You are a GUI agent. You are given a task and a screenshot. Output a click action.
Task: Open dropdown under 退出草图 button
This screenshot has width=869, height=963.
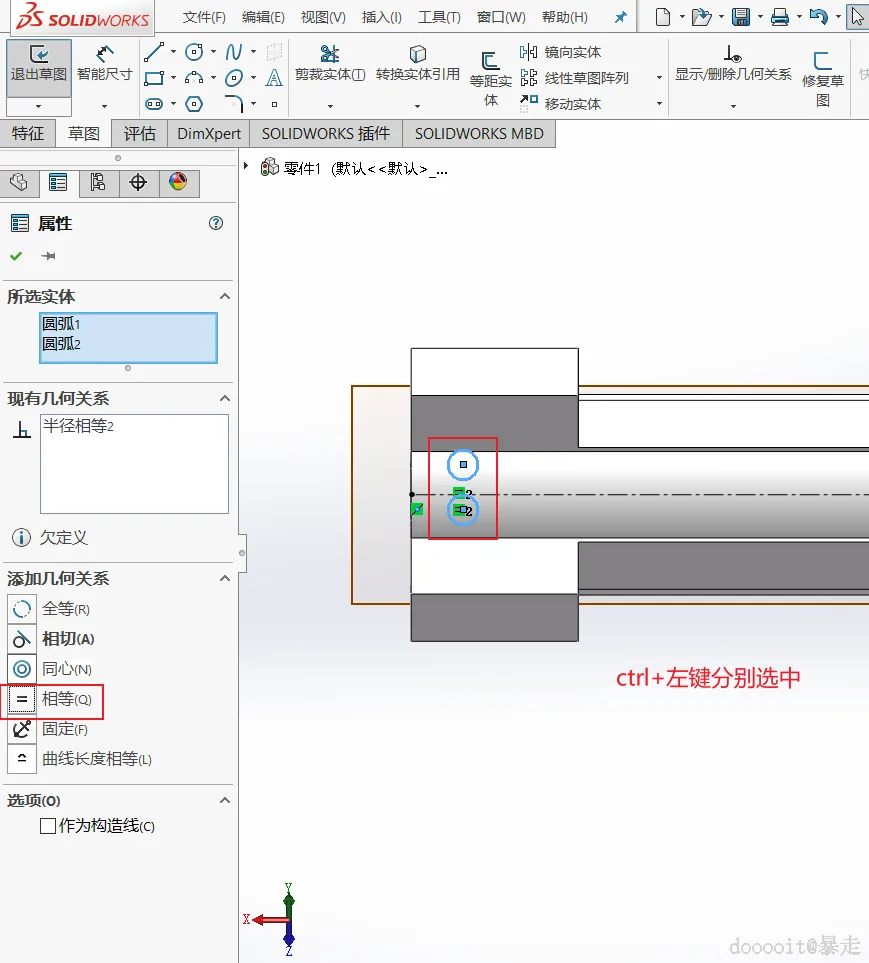pyautogui.click(x=39, y=106)
